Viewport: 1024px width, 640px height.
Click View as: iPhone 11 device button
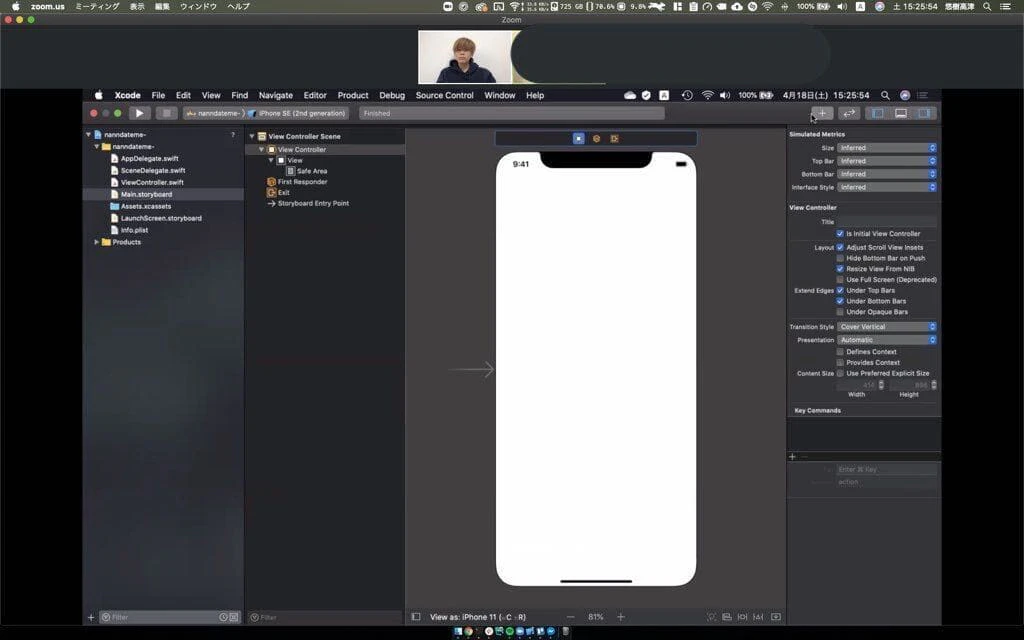tap(477, 617)
